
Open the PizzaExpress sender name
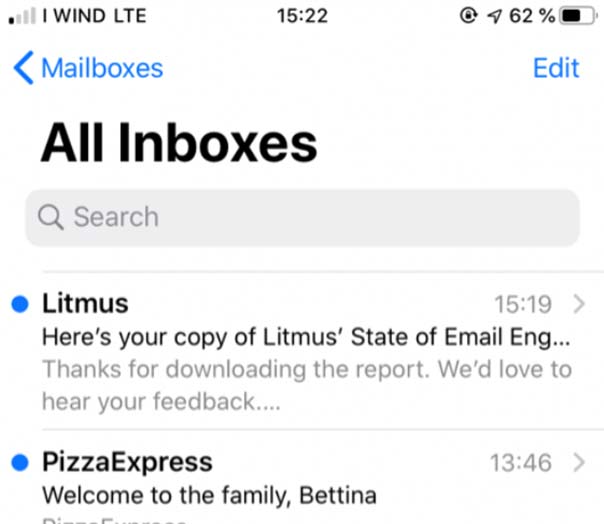pos(127,462)
